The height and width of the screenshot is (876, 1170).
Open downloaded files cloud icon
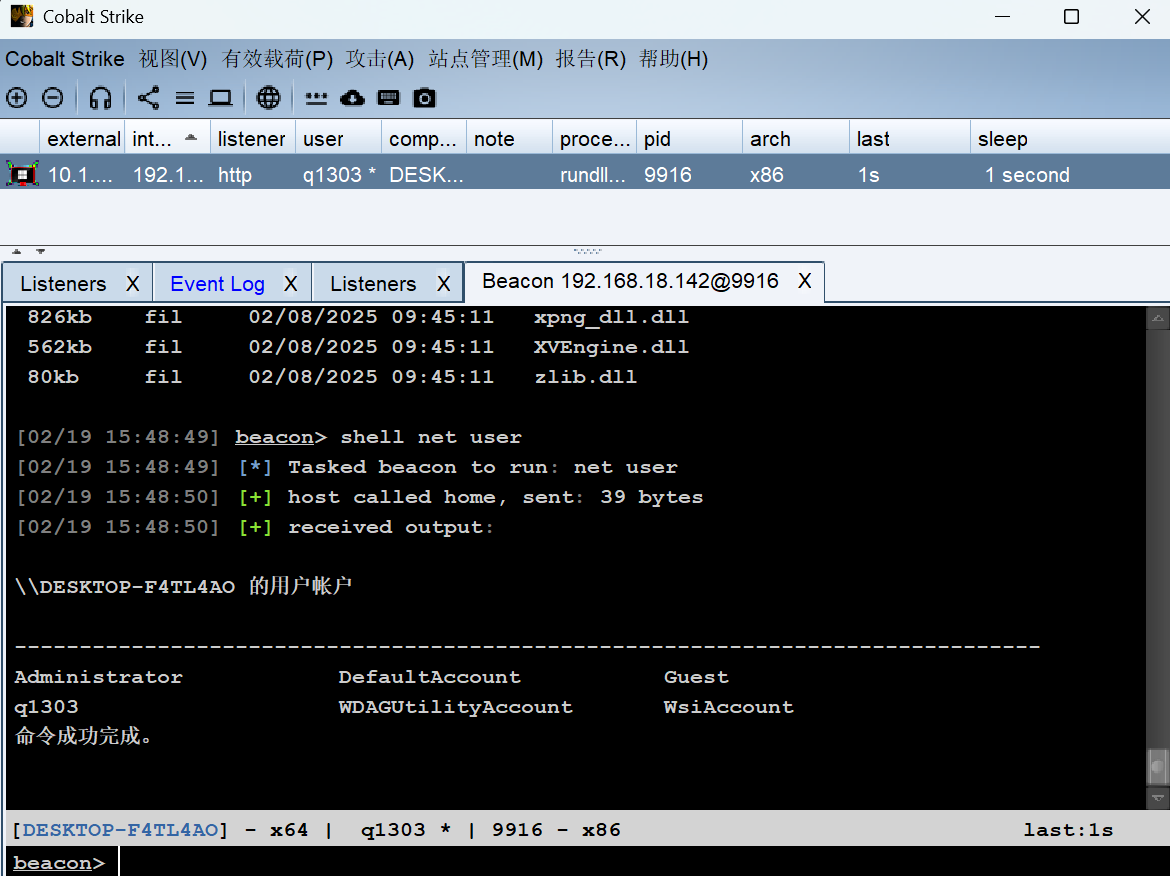click(352, 98)
